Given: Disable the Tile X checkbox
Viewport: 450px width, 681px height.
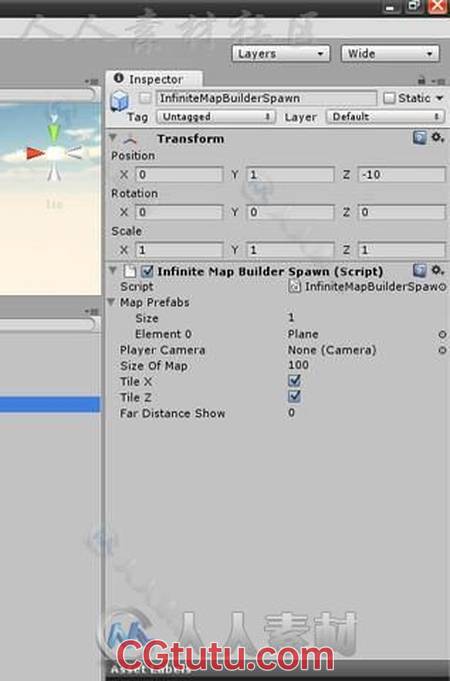Looking at the screenshot, I should 294,381.
